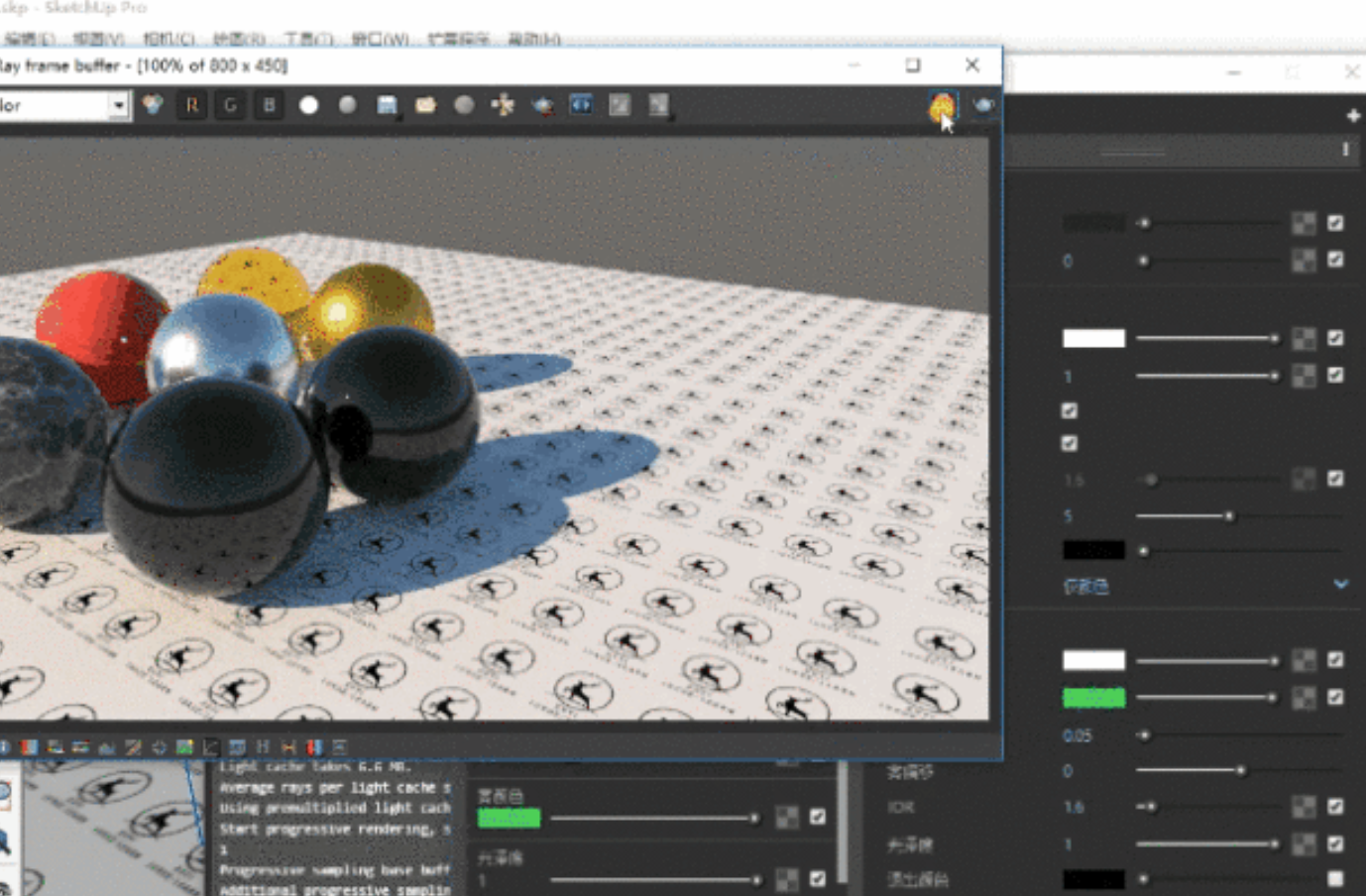Viewport: 1366px width, 896px height.
Task: Click the plus icon at the top right of the material panel
Action: pos(1353,116)
